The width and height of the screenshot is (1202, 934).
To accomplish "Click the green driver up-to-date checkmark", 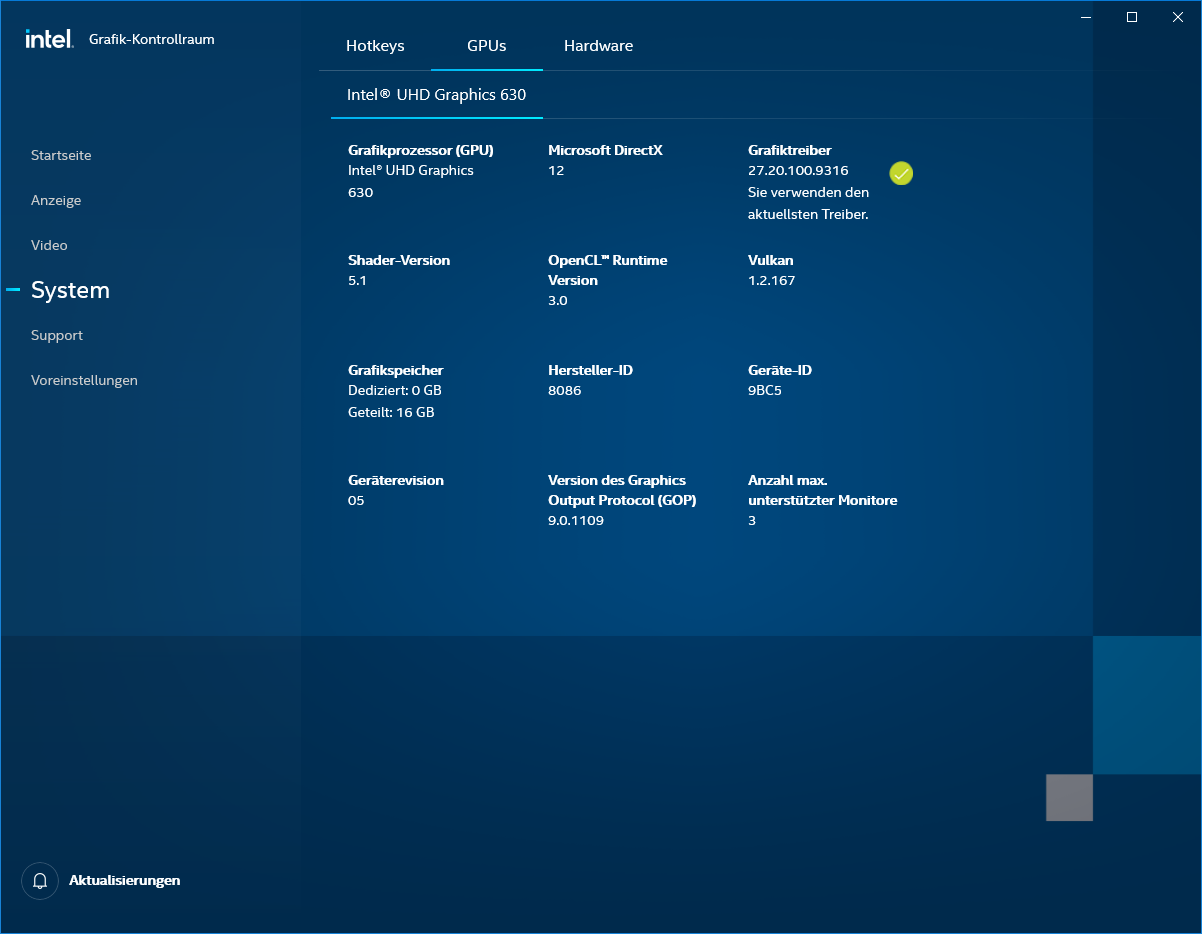I will (x=901, y=173).
